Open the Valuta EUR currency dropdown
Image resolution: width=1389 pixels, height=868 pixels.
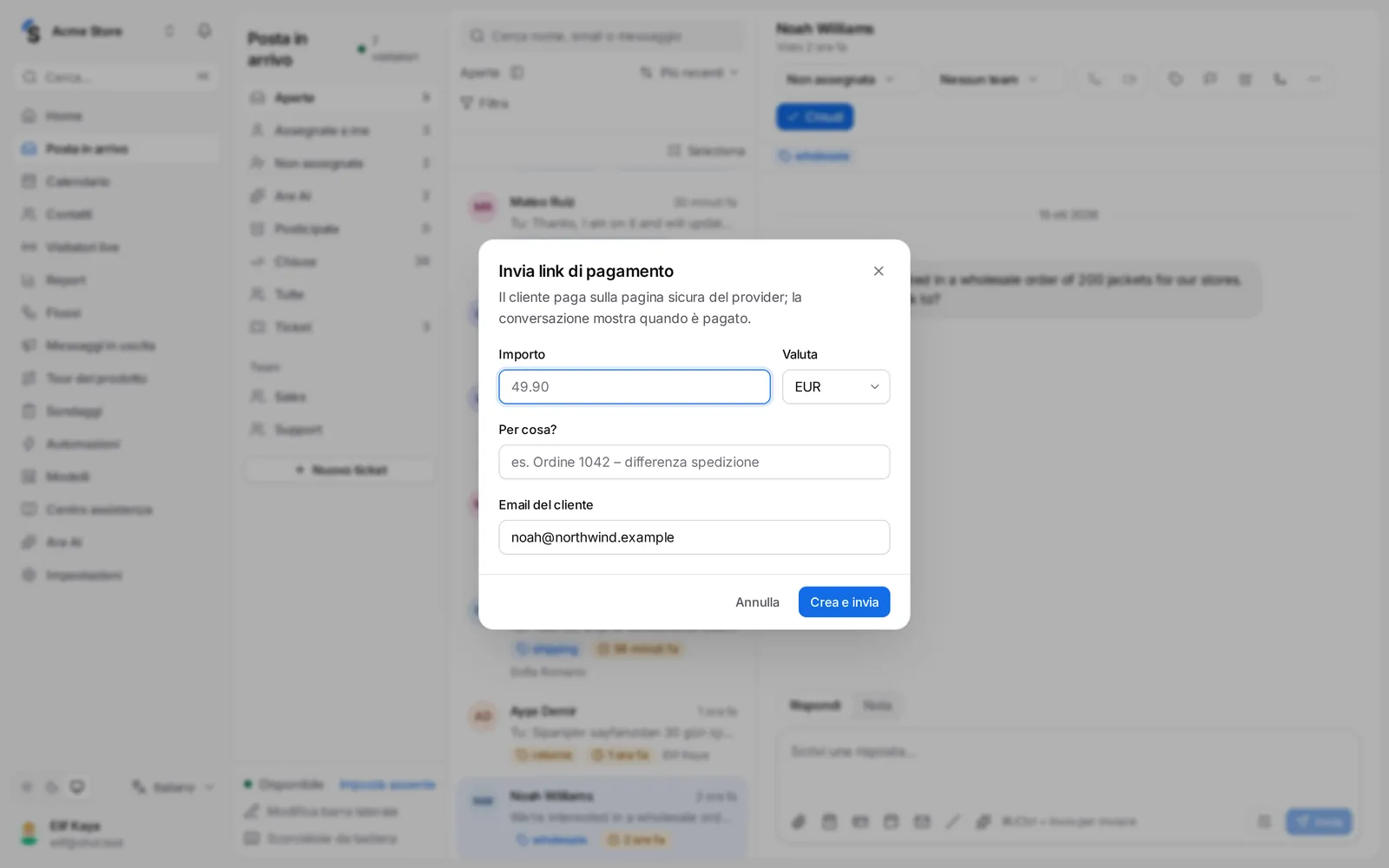pyautogui.click(x=836, y=387)
